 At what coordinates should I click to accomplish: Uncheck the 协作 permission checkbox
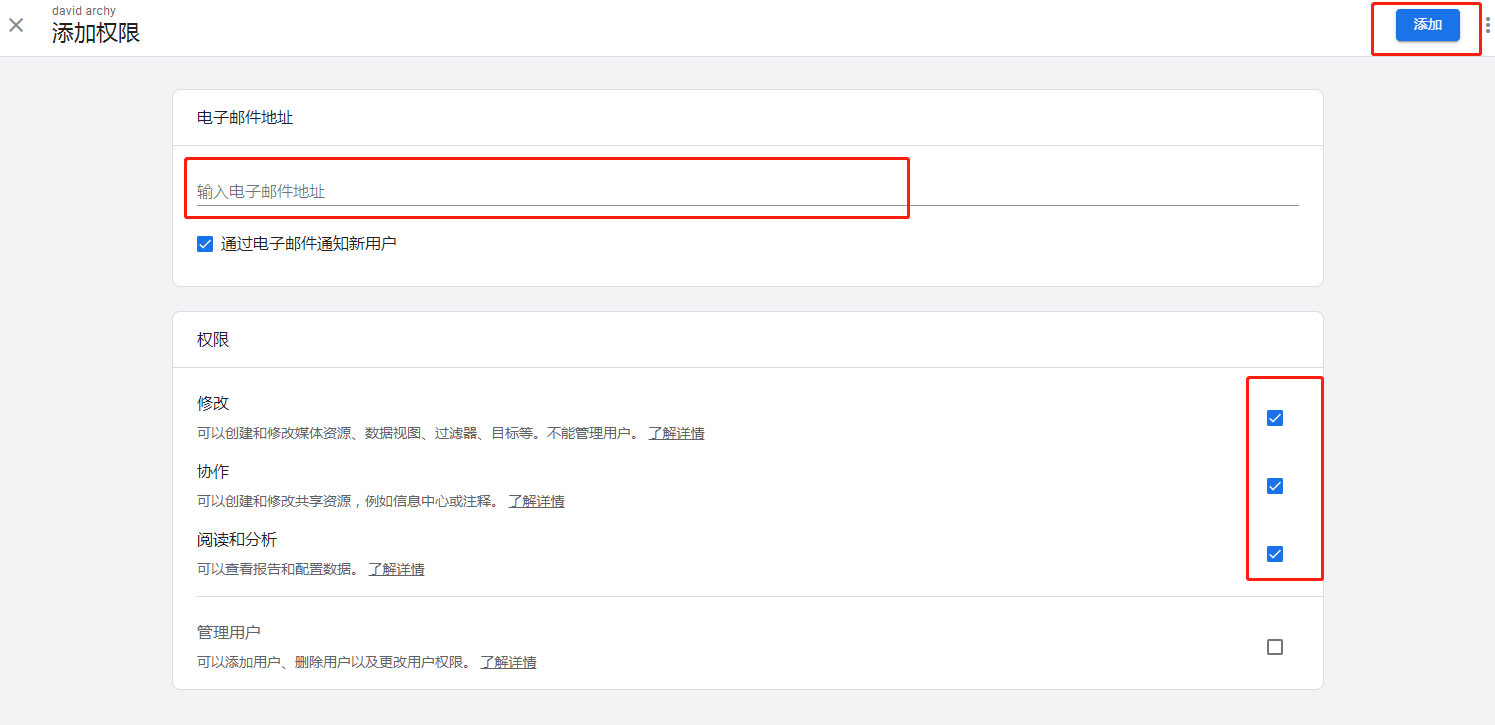click(x=1274, y=485)
